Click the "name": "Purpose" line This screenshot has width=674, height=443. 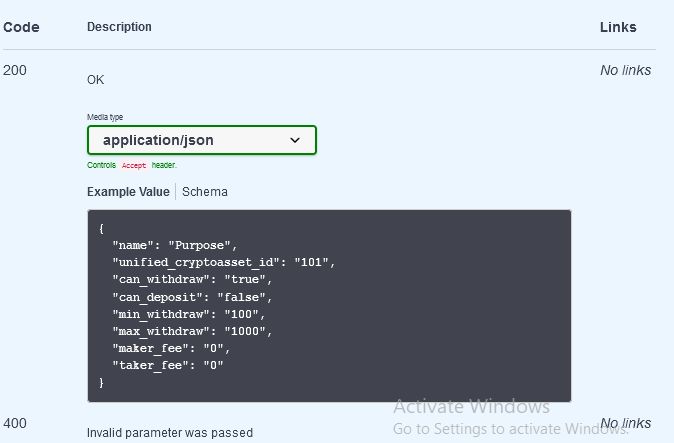click(x=175, y=245)
